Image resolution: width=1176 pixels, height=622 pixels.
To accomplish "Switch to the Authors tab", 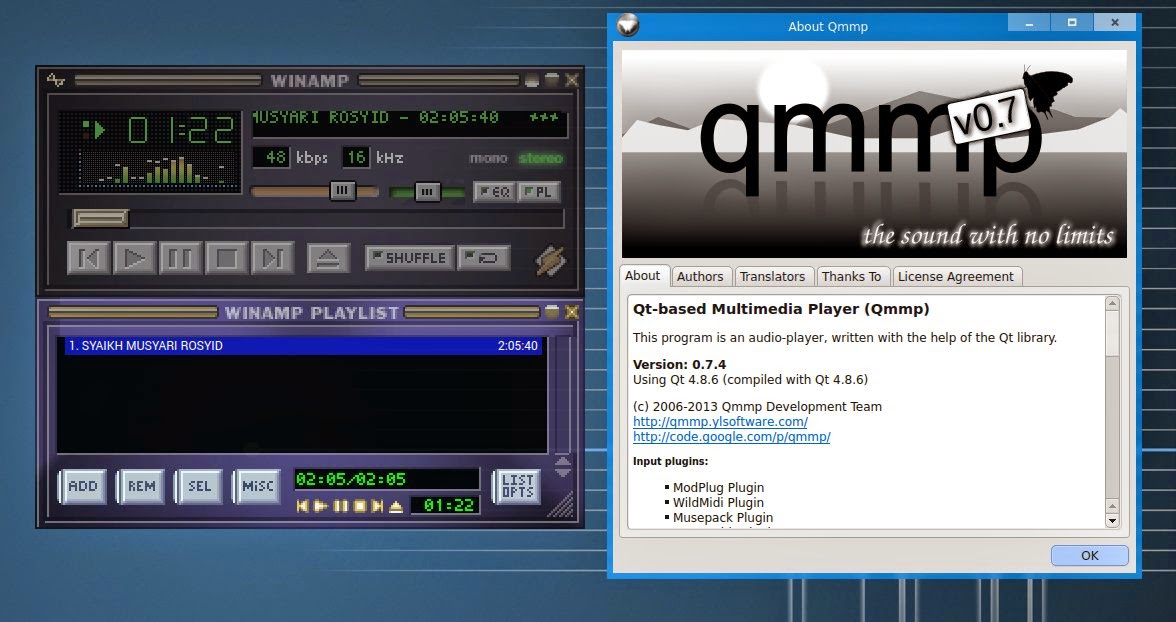I will click(x=700, y=277).
